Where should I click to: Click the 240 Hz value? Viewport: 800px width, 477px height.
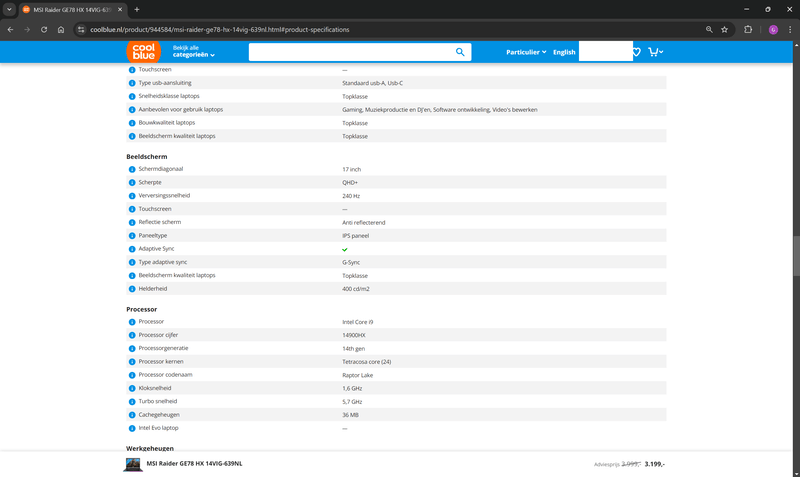click(351, 196)
